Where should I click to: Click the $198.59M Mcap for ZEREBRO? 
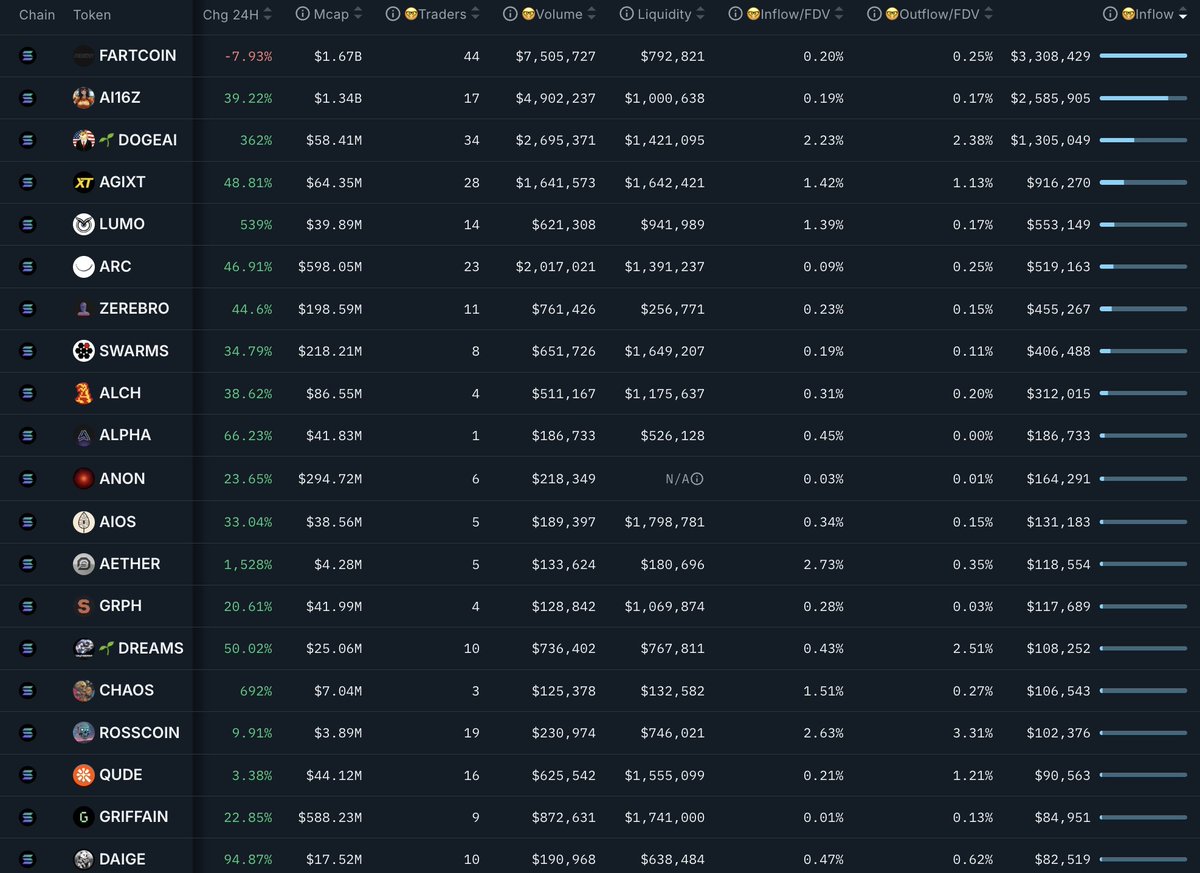(330, 309)
